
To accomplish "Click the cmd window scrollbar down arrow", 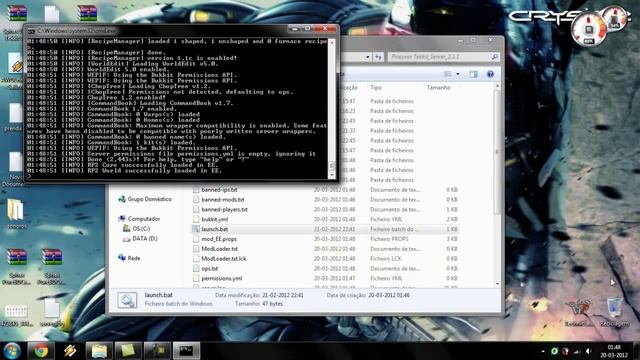I will pos(332,175).
